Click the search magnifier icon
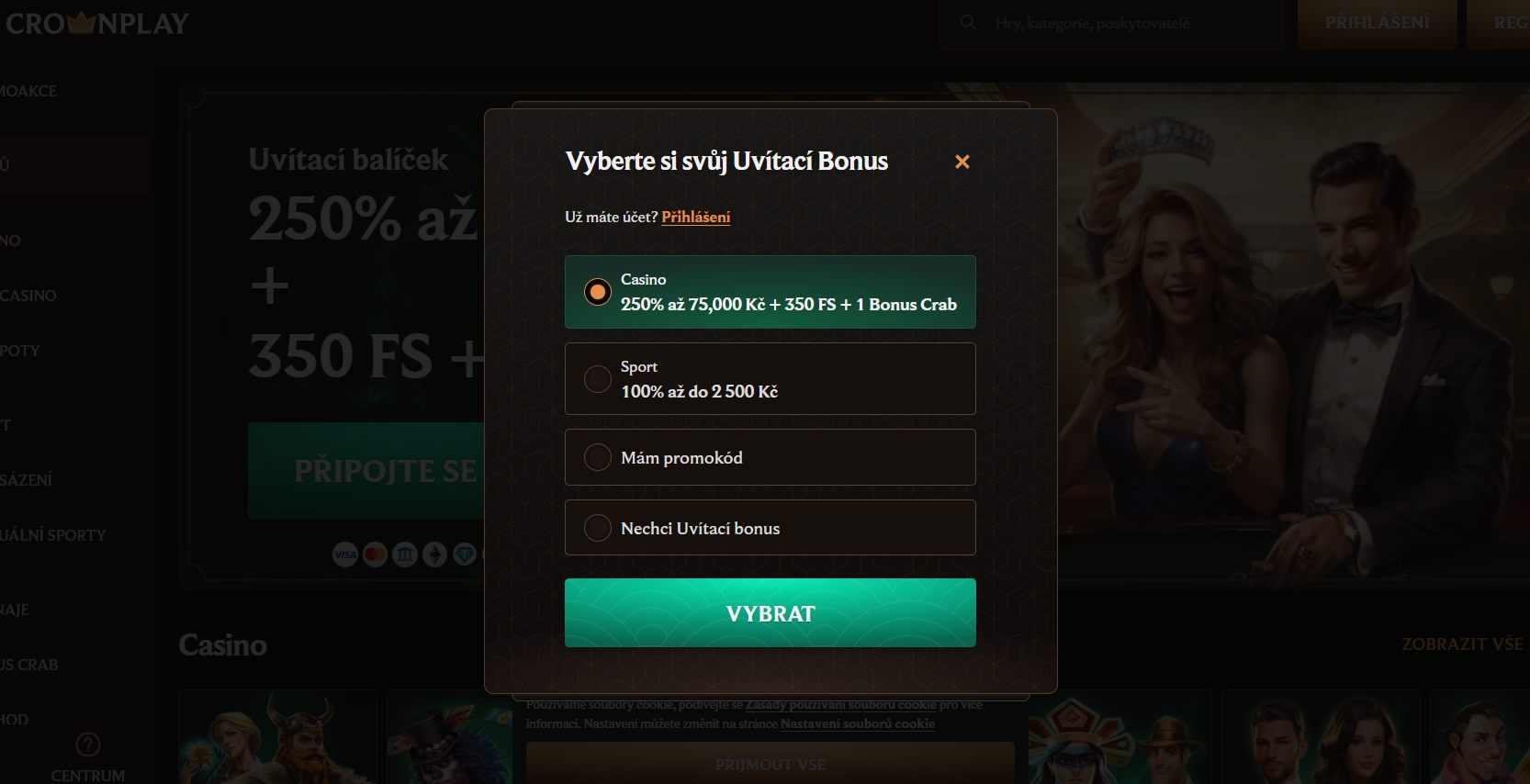Viewport: 1530px width, 784px height. tap(968, 22)
